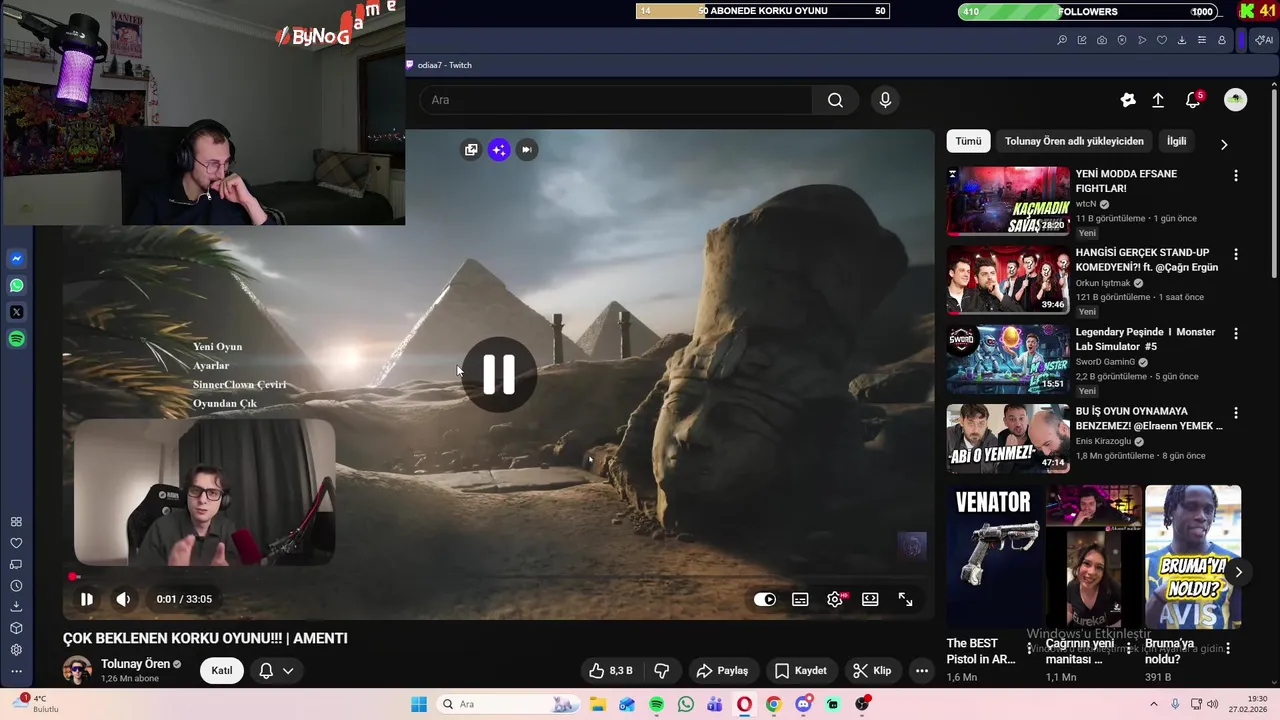Image resolution: width=1280 pixels, height=720 pixels.
Task: Open the speed dial grid in sidebar
Action: coord(16,522)
